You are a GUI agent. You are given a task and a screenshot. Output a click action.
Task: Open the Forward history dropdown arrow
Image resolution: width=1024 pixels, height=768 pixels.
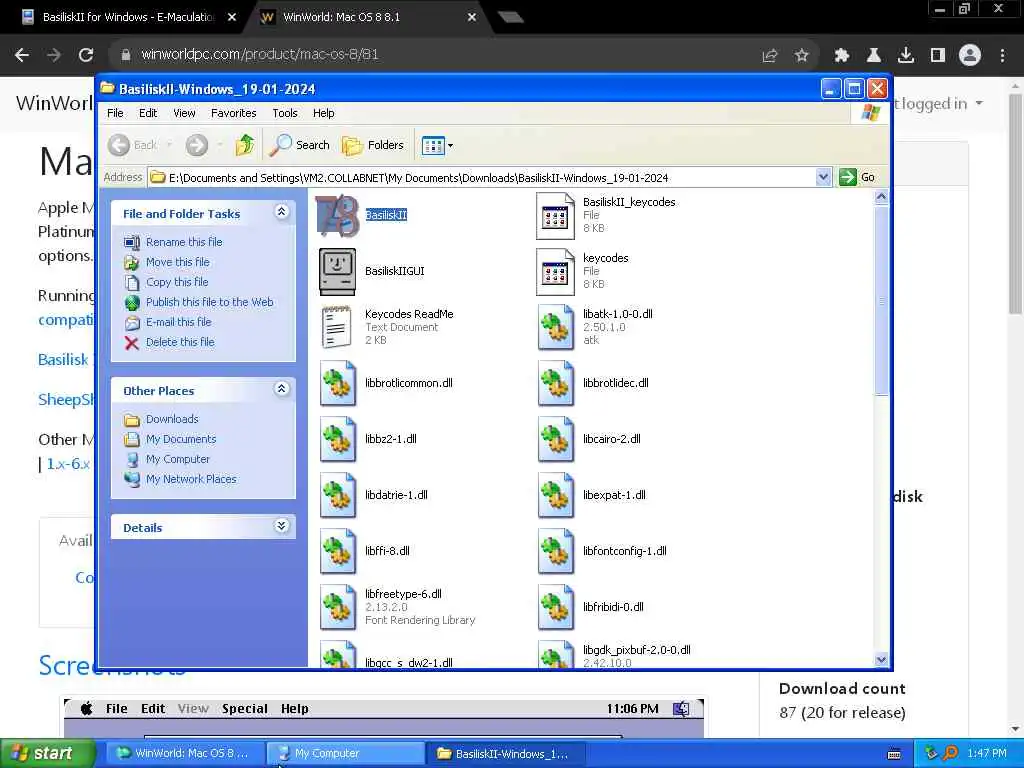point(219,145)
